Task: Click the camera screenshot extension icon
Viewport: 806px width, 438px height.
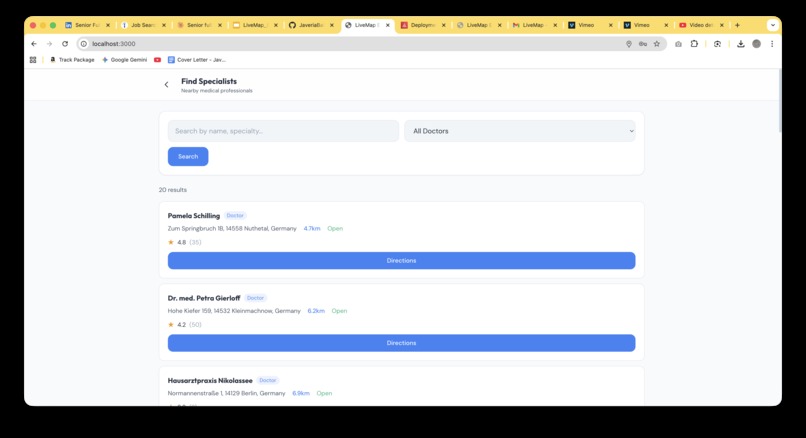Action: pyautogui.click(x=679, y=44)
